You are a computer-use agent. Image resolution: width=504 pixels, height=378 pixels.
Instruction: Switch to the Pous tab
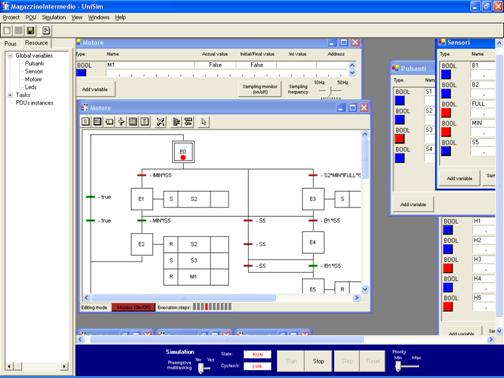pyautogui.click(x=10, y=43)
